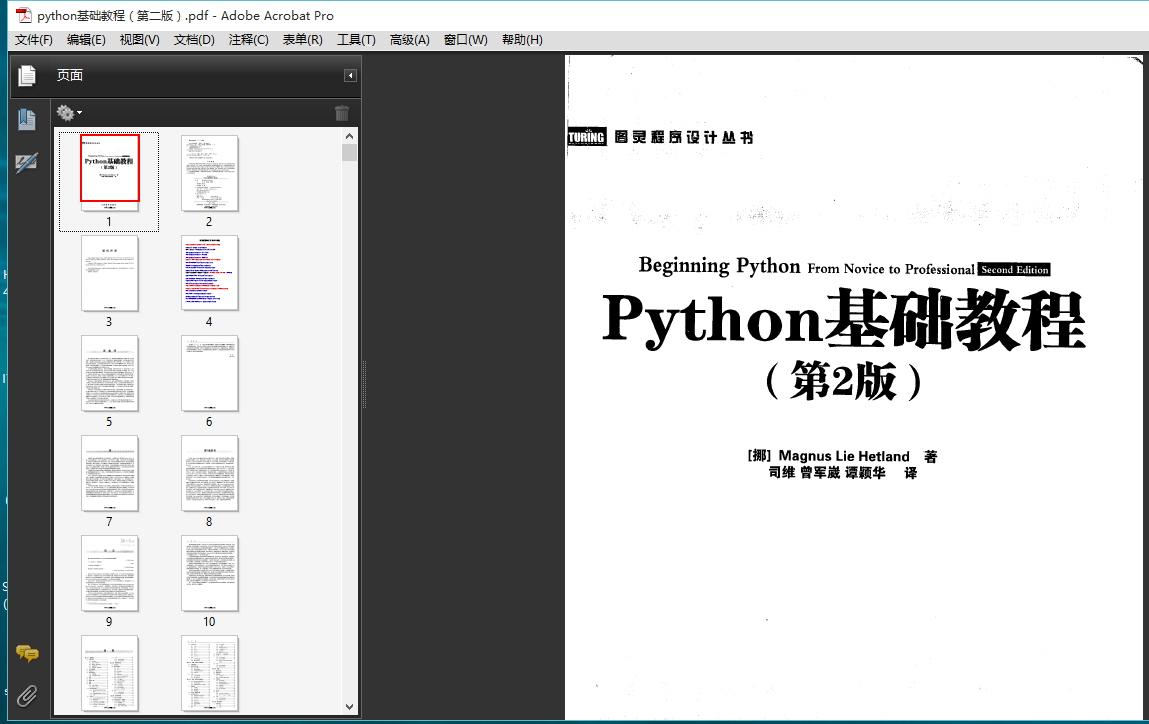This screenshot has width=1149, height=724.
Task: Open the Attachments paperclip panel
Action: [x=27, y=695]
